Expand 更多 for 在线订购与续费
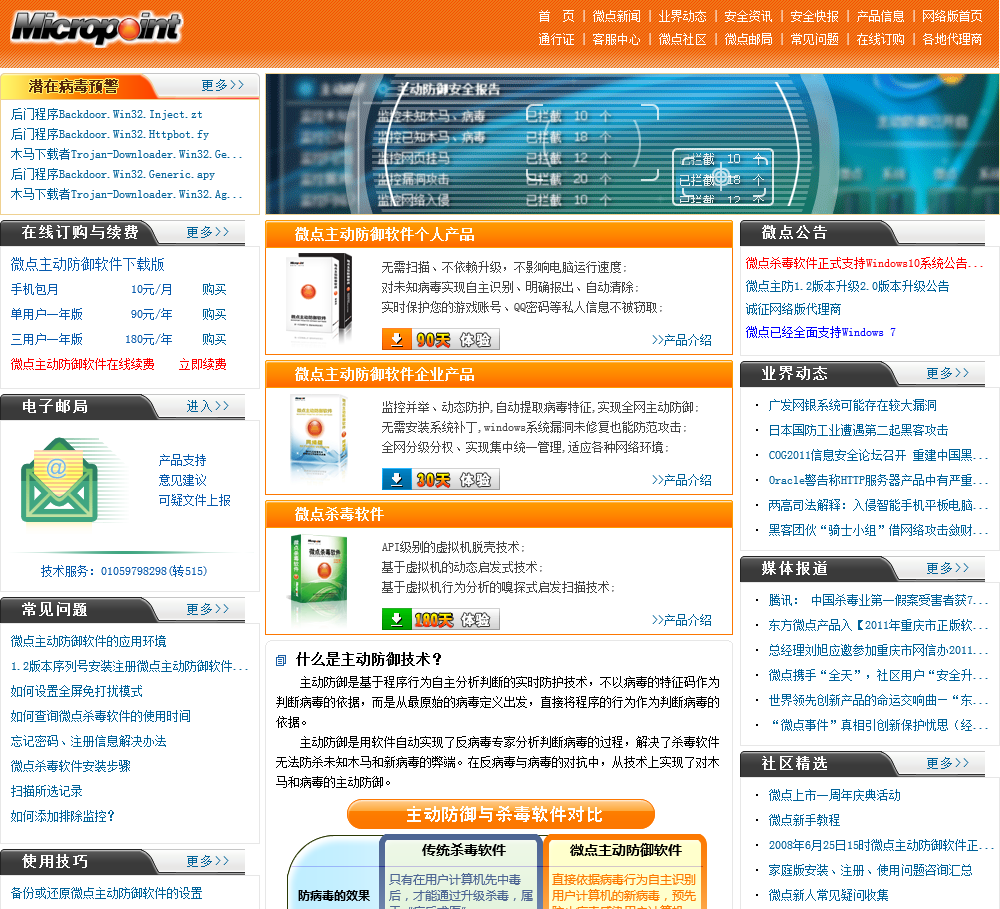Image resolution: width=1000 pixels, height=909 pixels. pyautogui.click(x=207, y=232)
